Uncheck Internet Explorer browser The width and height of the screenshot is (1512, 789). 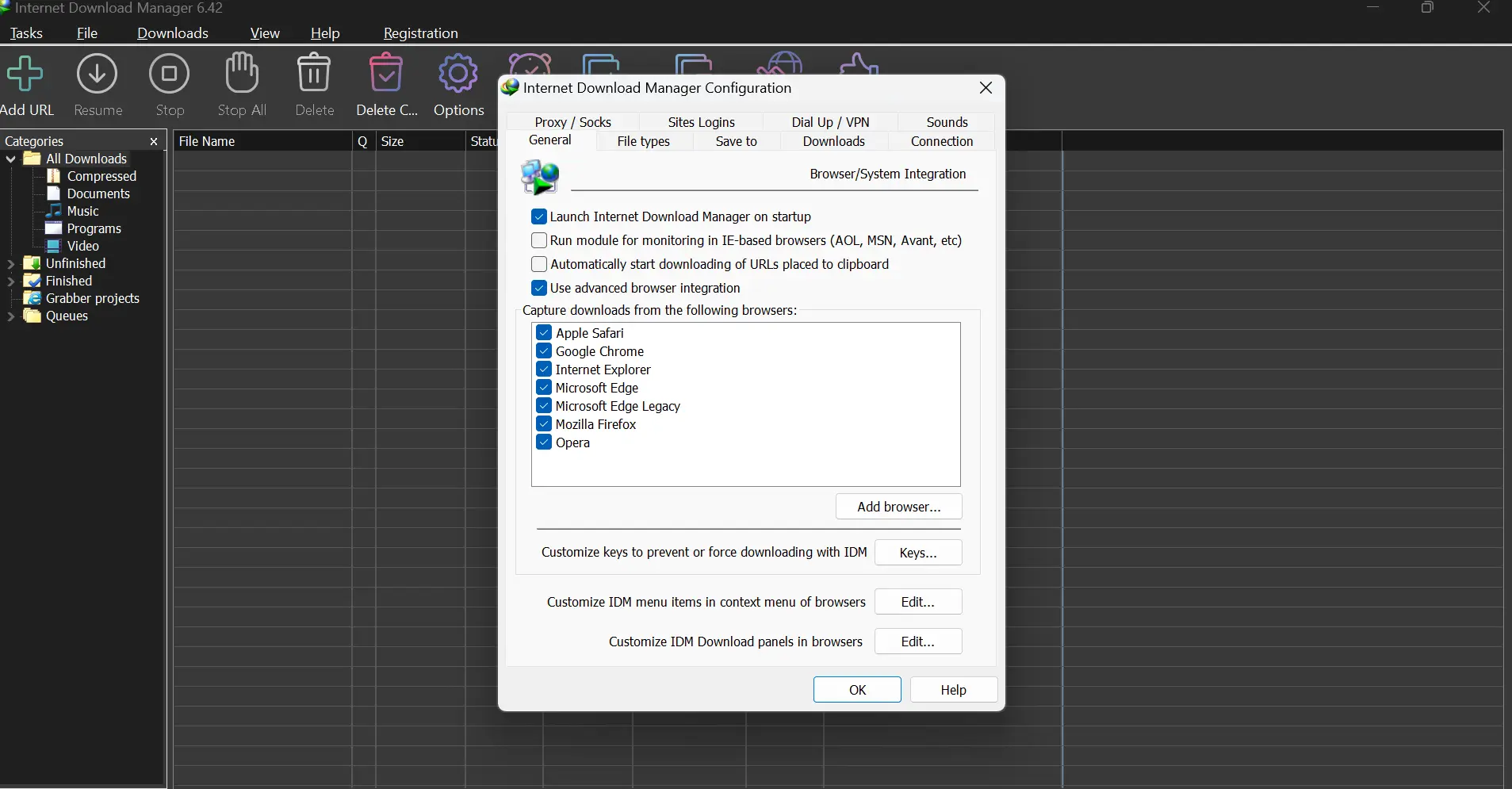tap(544, 369)
